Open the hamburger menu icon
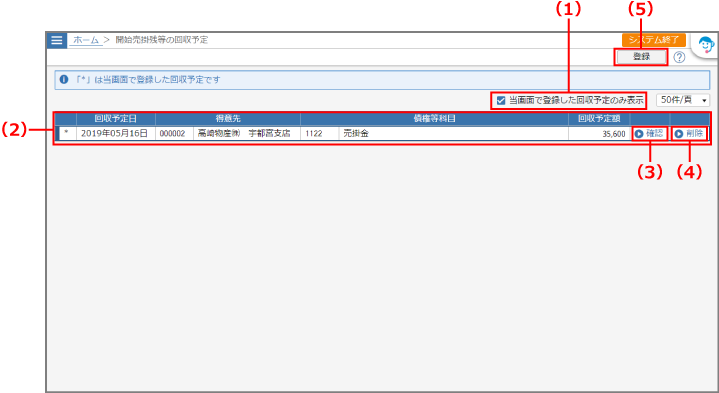The image size is (719, 393). [57, 40]
